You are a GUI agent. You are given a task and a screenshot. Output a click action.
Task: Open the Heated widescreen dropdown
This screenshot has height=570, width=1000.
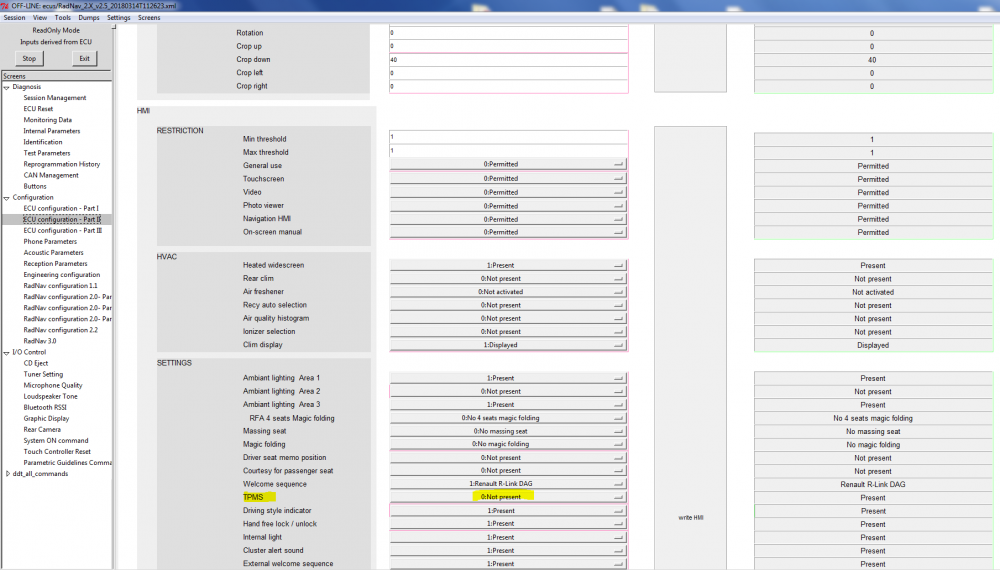click(508, 265)
